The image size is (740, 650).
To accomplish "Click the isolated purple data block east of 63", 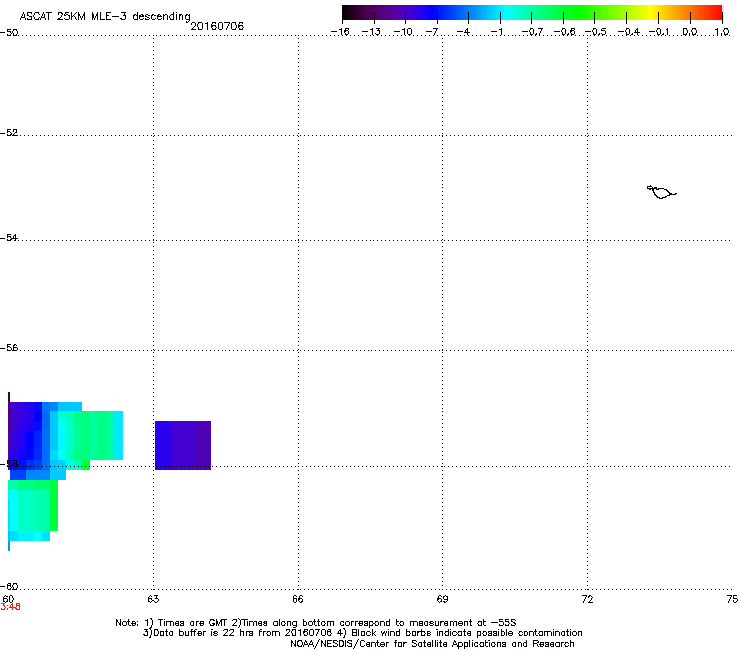I will point(183,445).
